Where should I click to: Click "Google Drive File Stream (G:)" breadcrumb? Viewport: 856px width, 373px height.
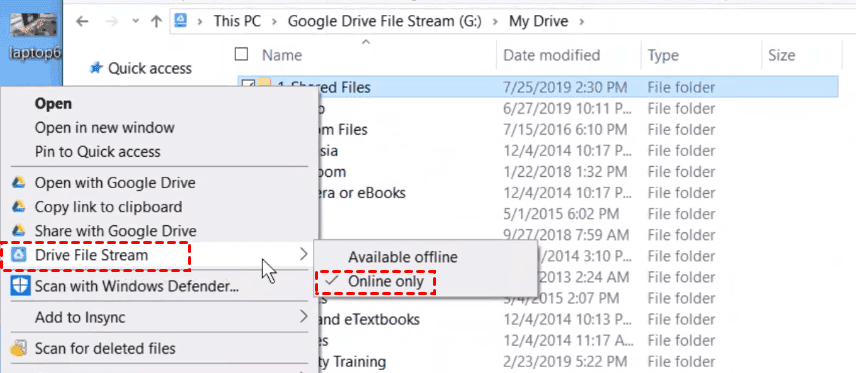[x=385, y=22]
